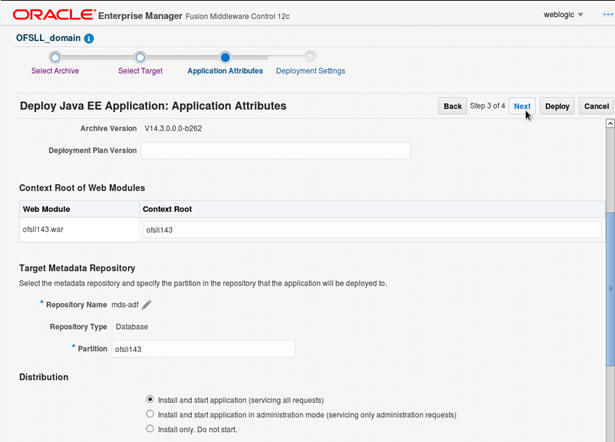615x442 pixels.
Task: Select Install only. Do not start.
Action: tap(150, 428)
